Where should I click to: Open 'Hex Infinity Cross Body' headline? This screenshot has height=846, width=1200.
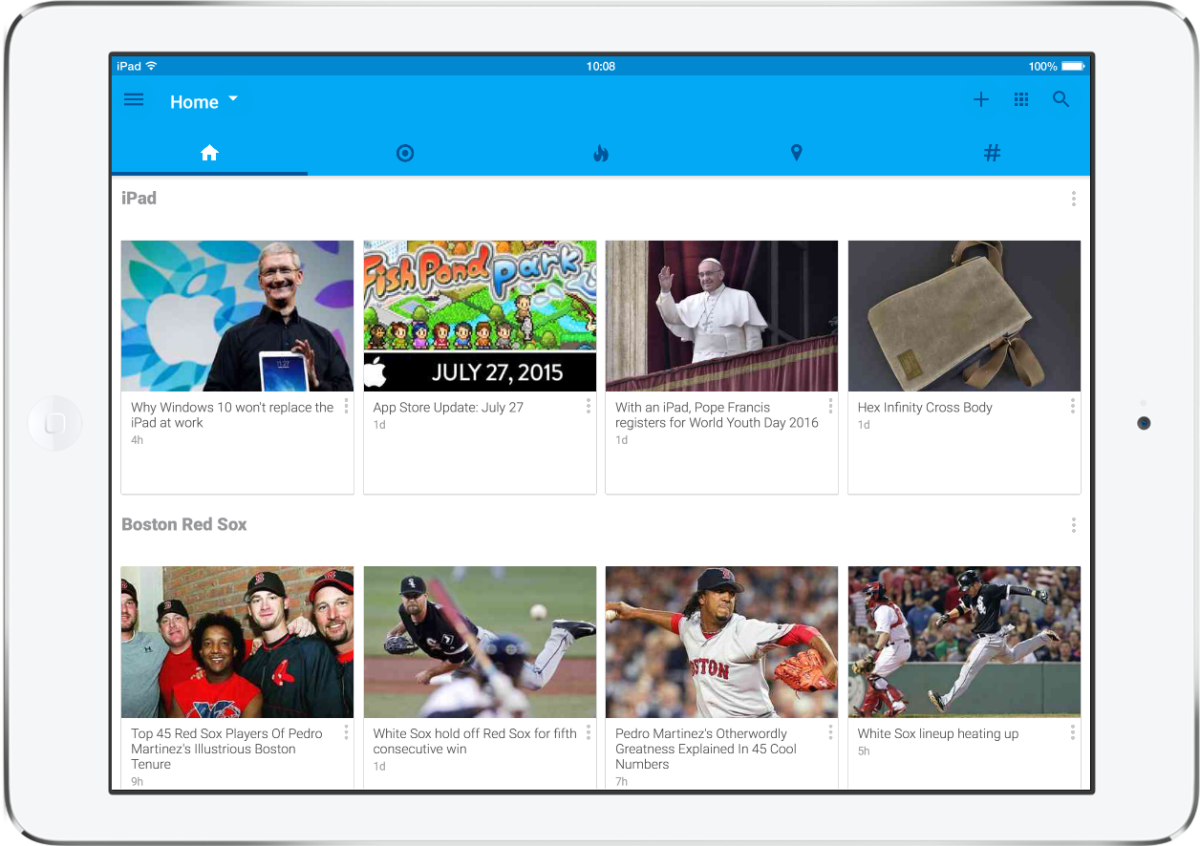(925, 407)
